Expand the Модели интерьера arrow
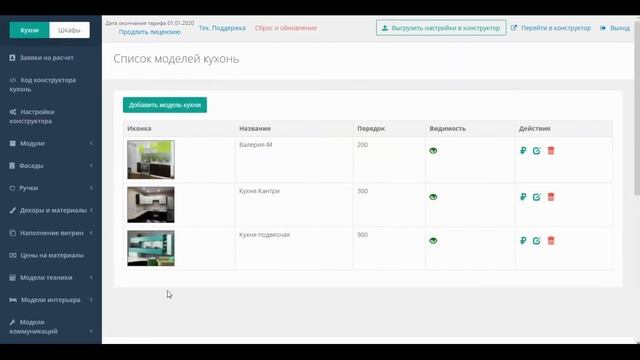 [x=91, y=300]
